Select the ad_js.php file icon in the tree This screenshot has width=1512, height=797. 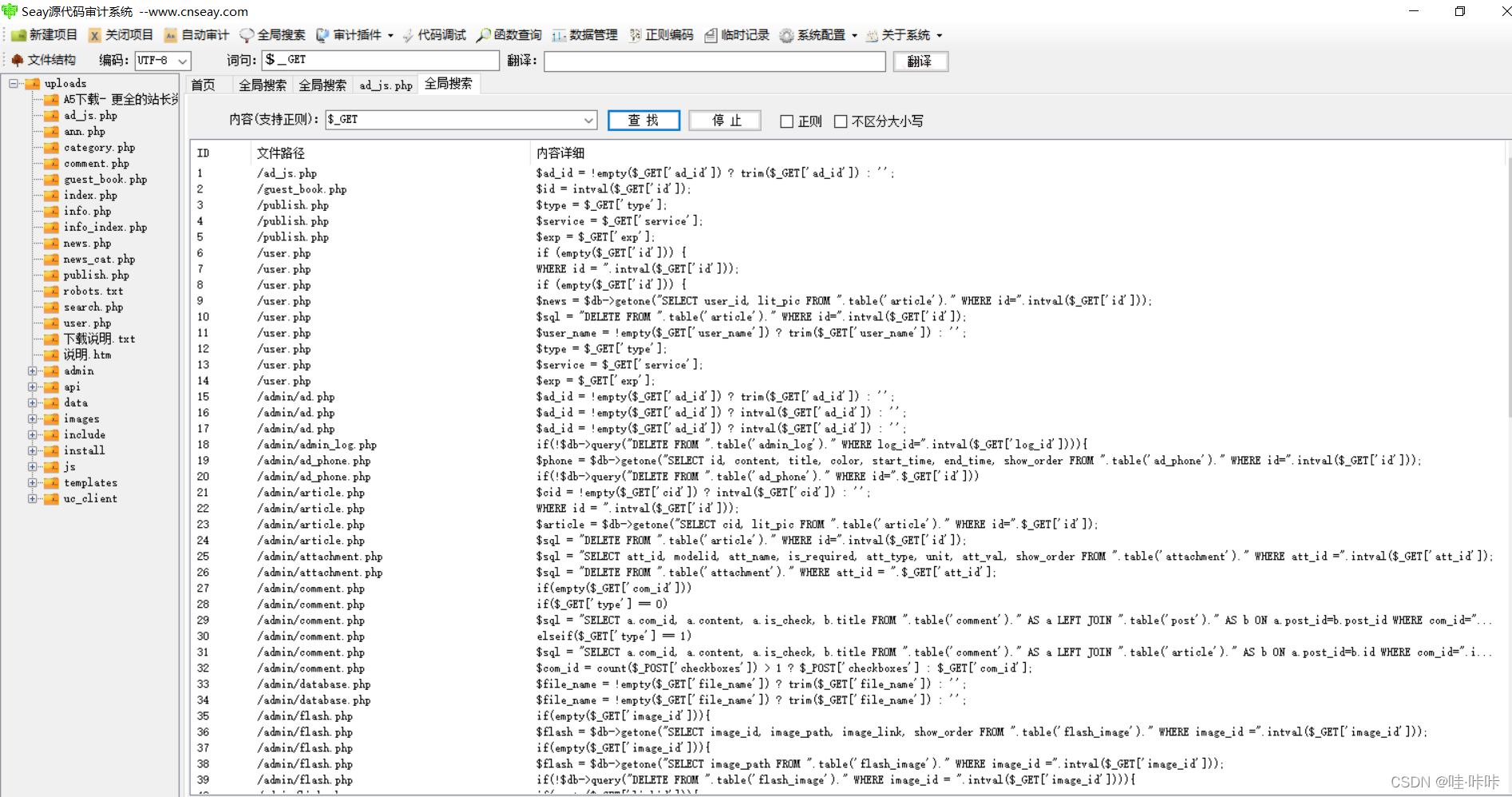[x=52, y=116]
